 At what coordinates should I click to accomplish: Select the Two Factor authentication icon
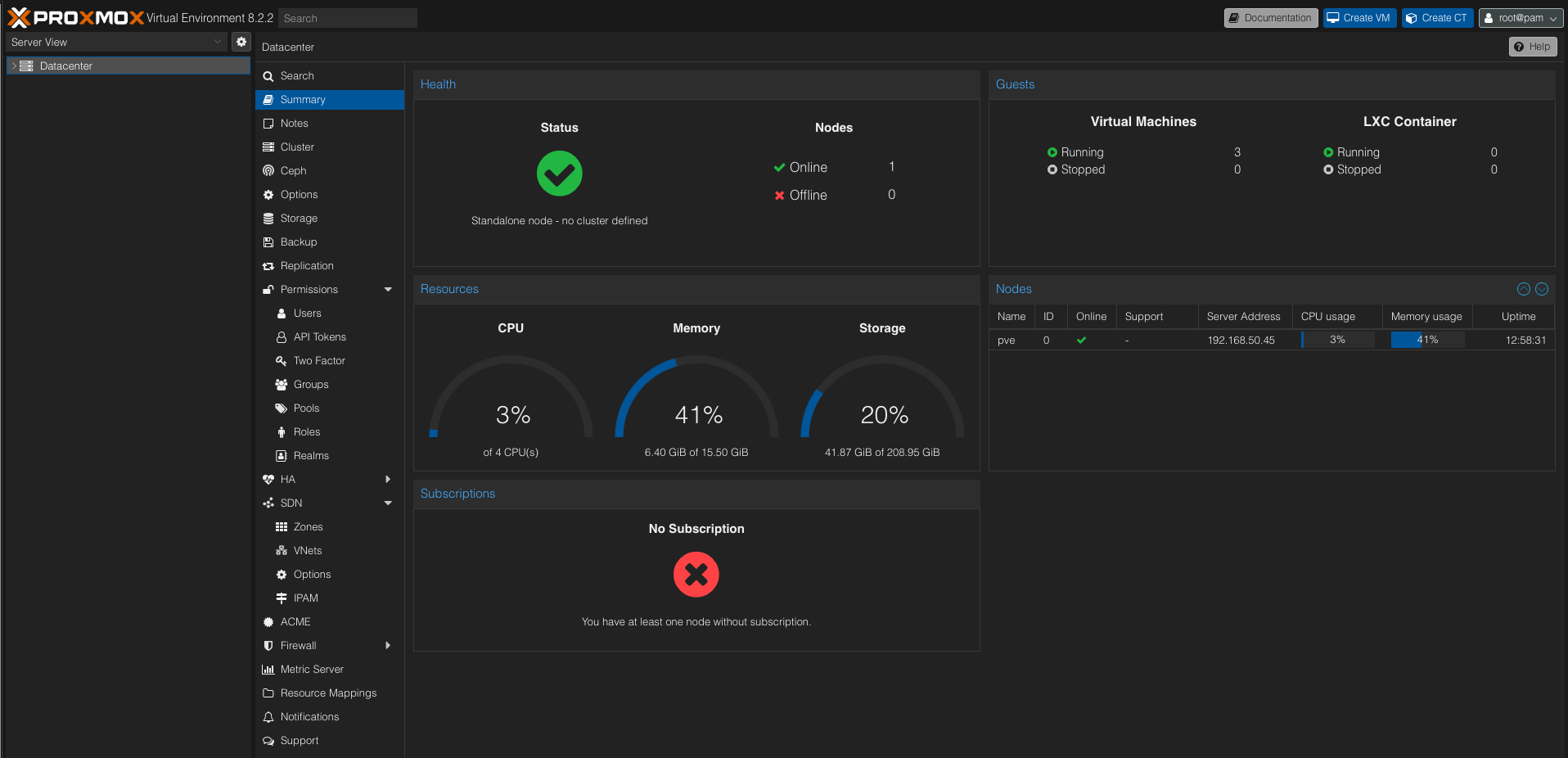click(281, 360)
